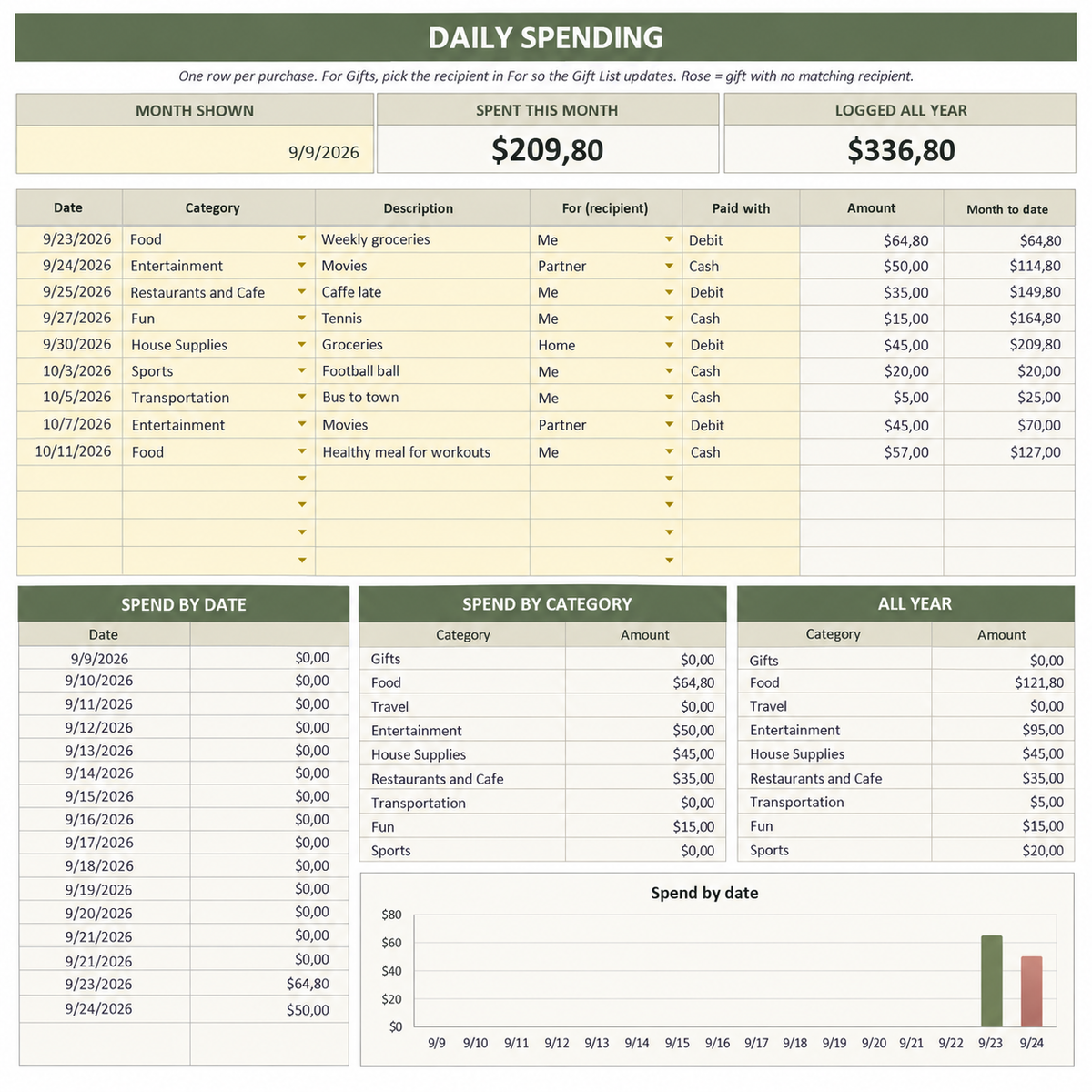Open recipient dropdown on Football ball row

669,371
